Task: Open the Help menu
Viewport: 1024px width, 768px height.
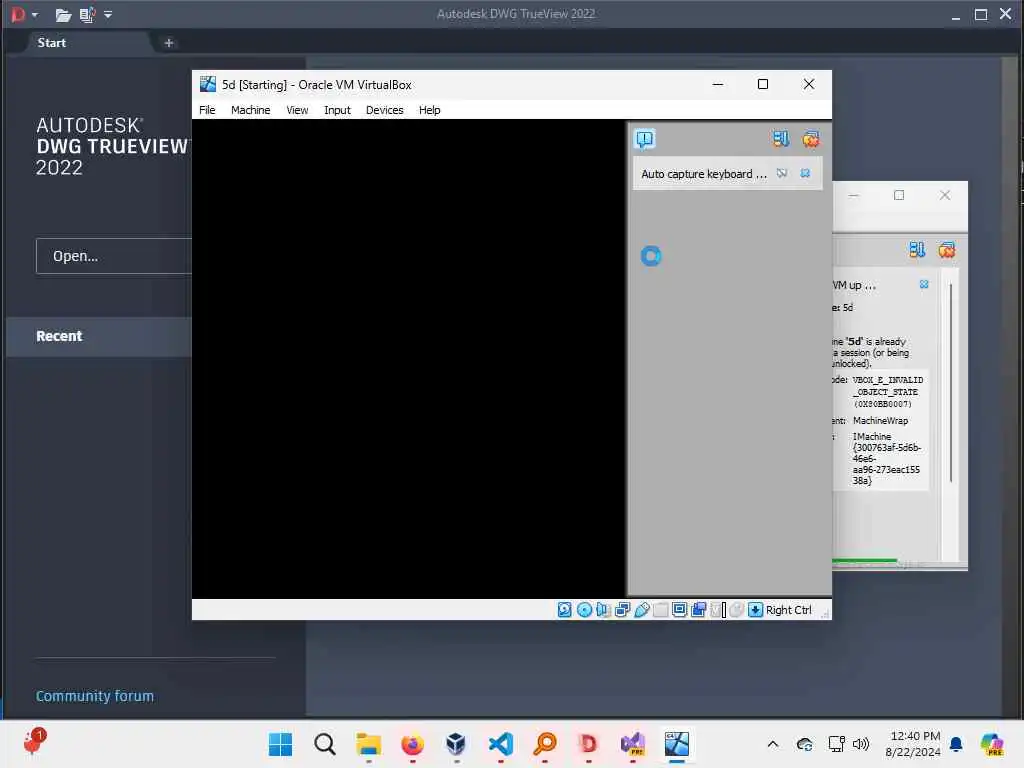Action: (x=429, y=110)
